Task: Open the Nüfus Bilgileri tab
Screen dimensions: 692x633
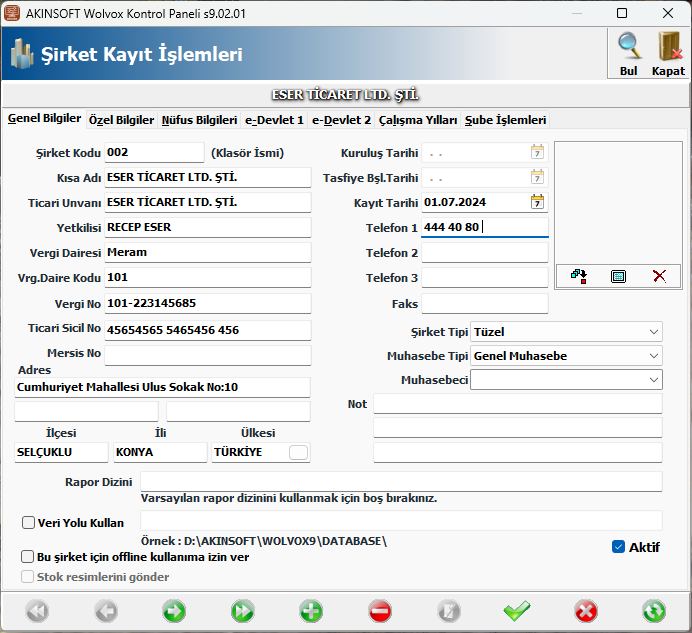Action: (199, 120)
